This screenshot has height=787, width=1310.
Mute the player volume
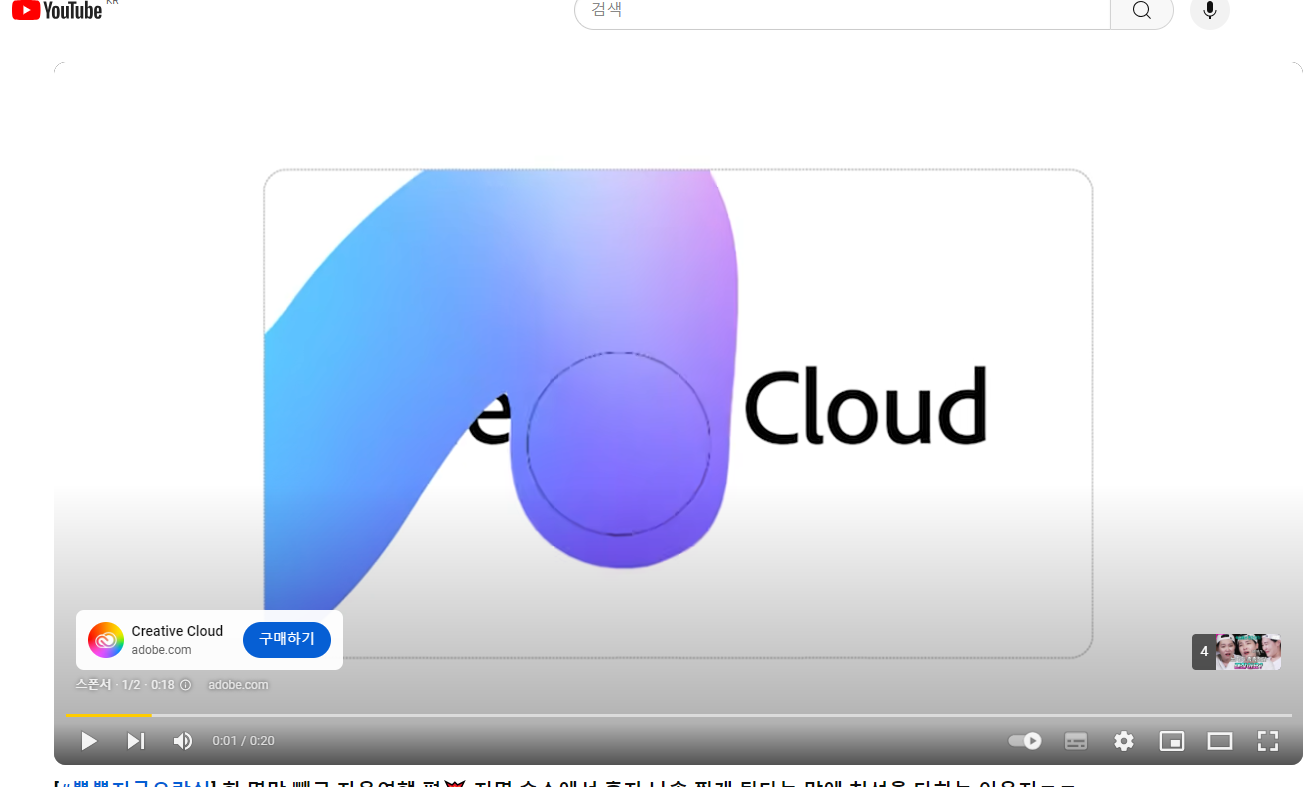coord(183,741)
